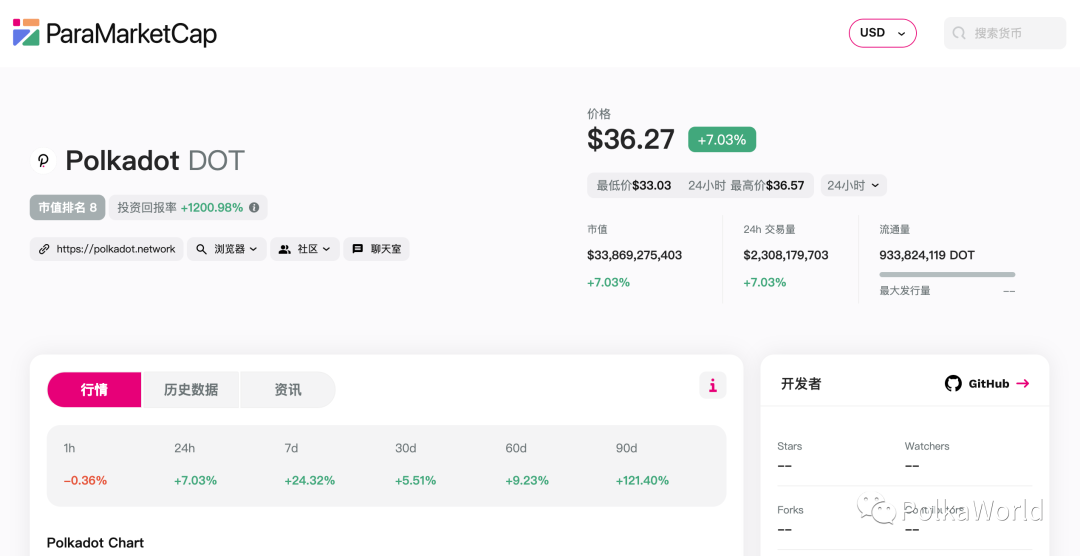Expand the 社区 community dropdown

305,249
